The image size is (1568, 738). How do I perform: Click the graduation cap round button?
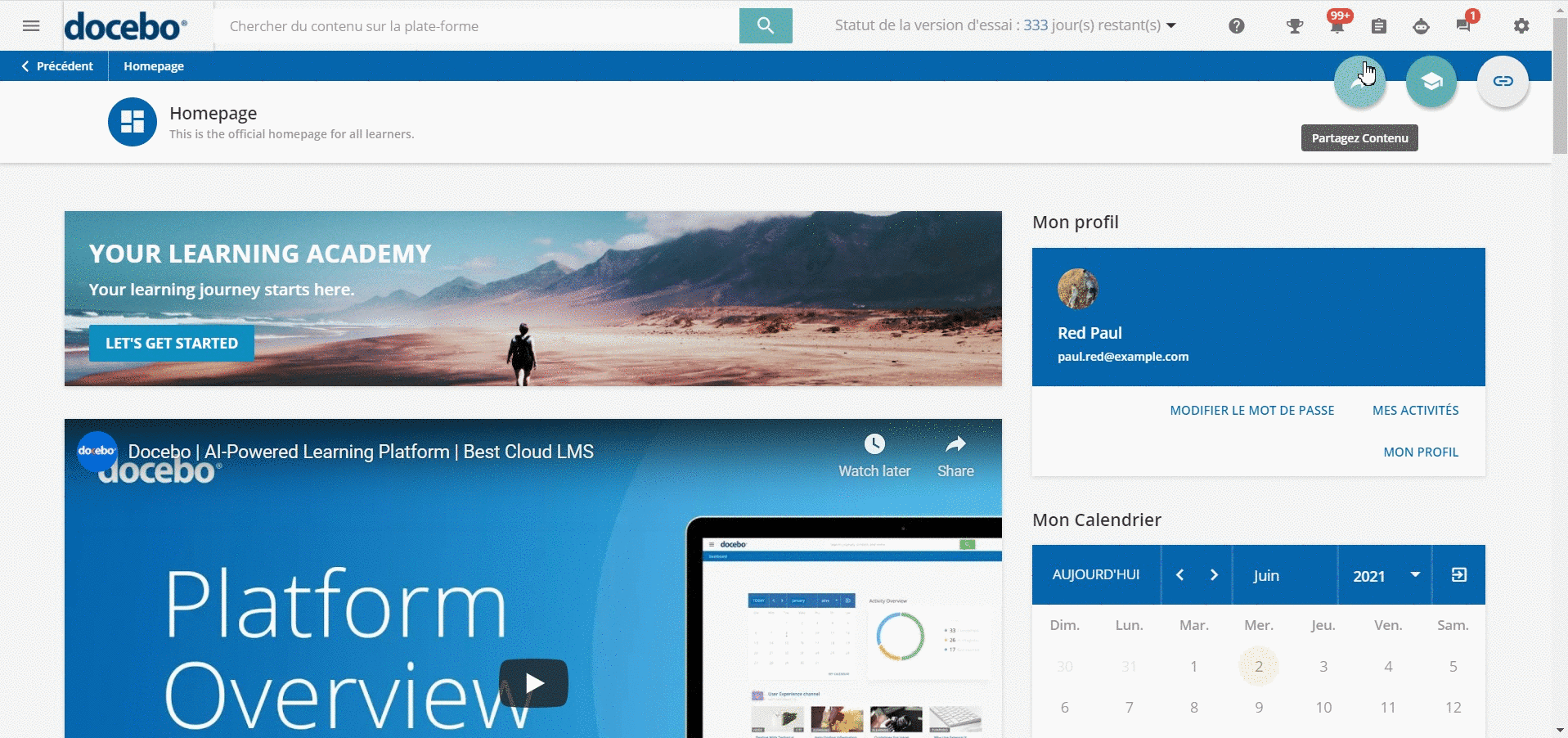point(1431,81)
